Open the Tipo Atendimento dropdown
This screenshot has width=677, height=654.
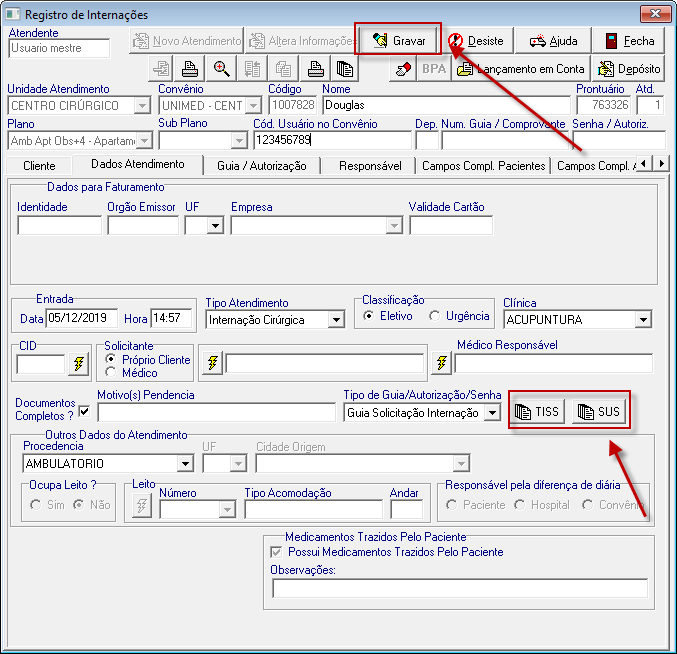[x=336, y=320]
